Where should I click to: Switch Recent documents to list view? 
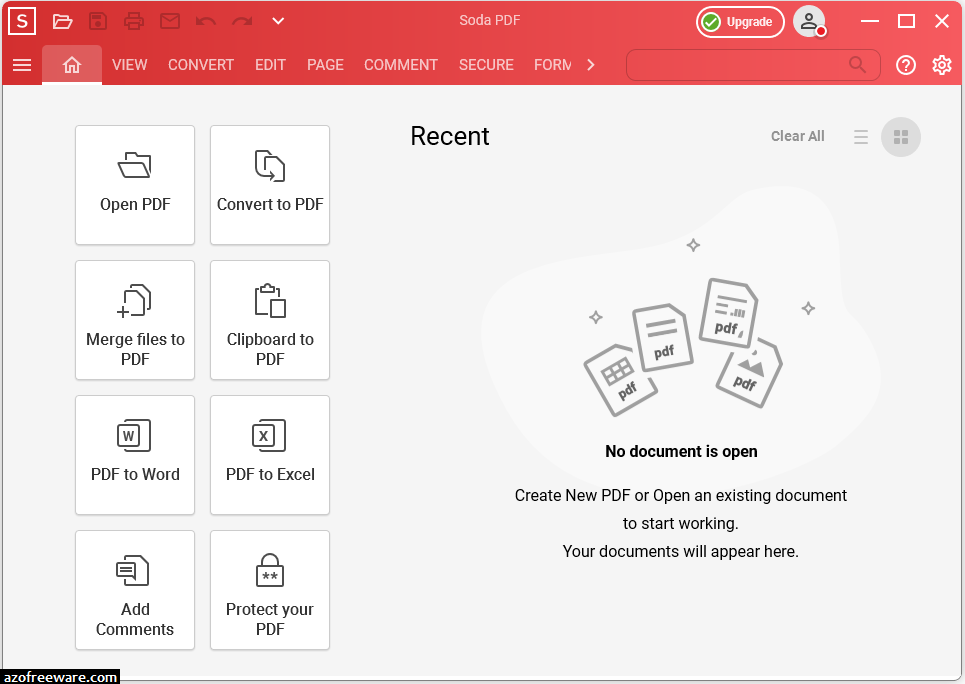click(861, 137)
